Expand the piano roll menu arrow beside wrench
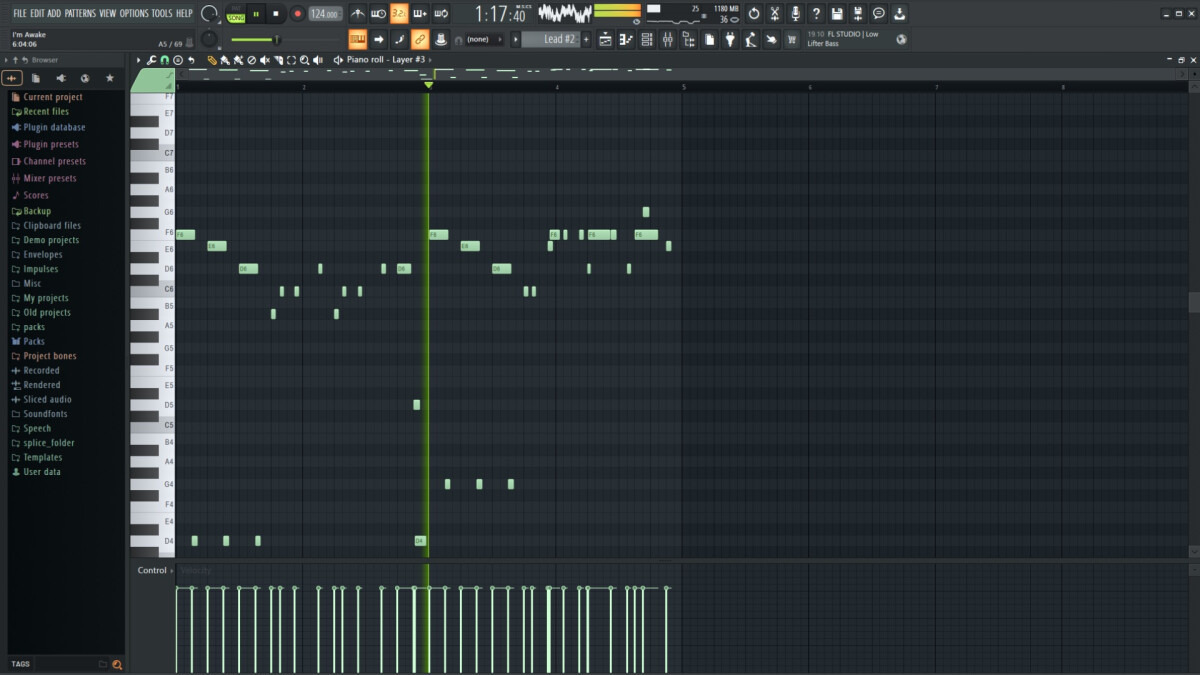Screen dimensions: 1200x675 point(139,60)
